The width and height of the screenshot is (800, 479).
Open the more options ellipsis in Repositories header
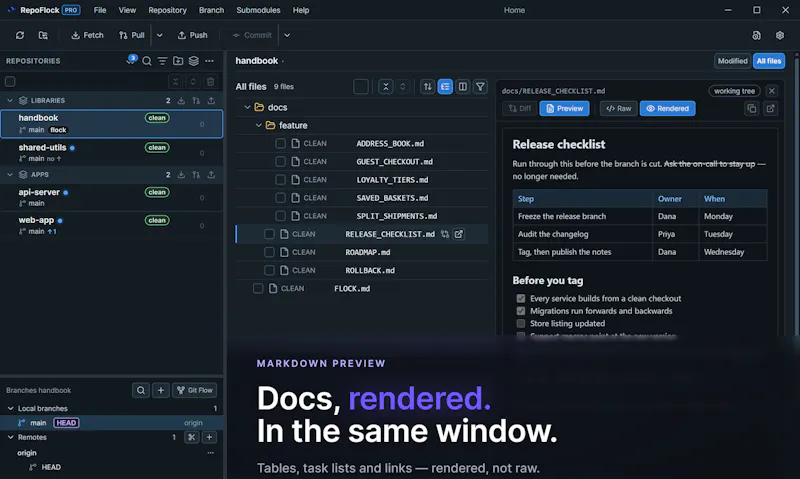[210, 61]
